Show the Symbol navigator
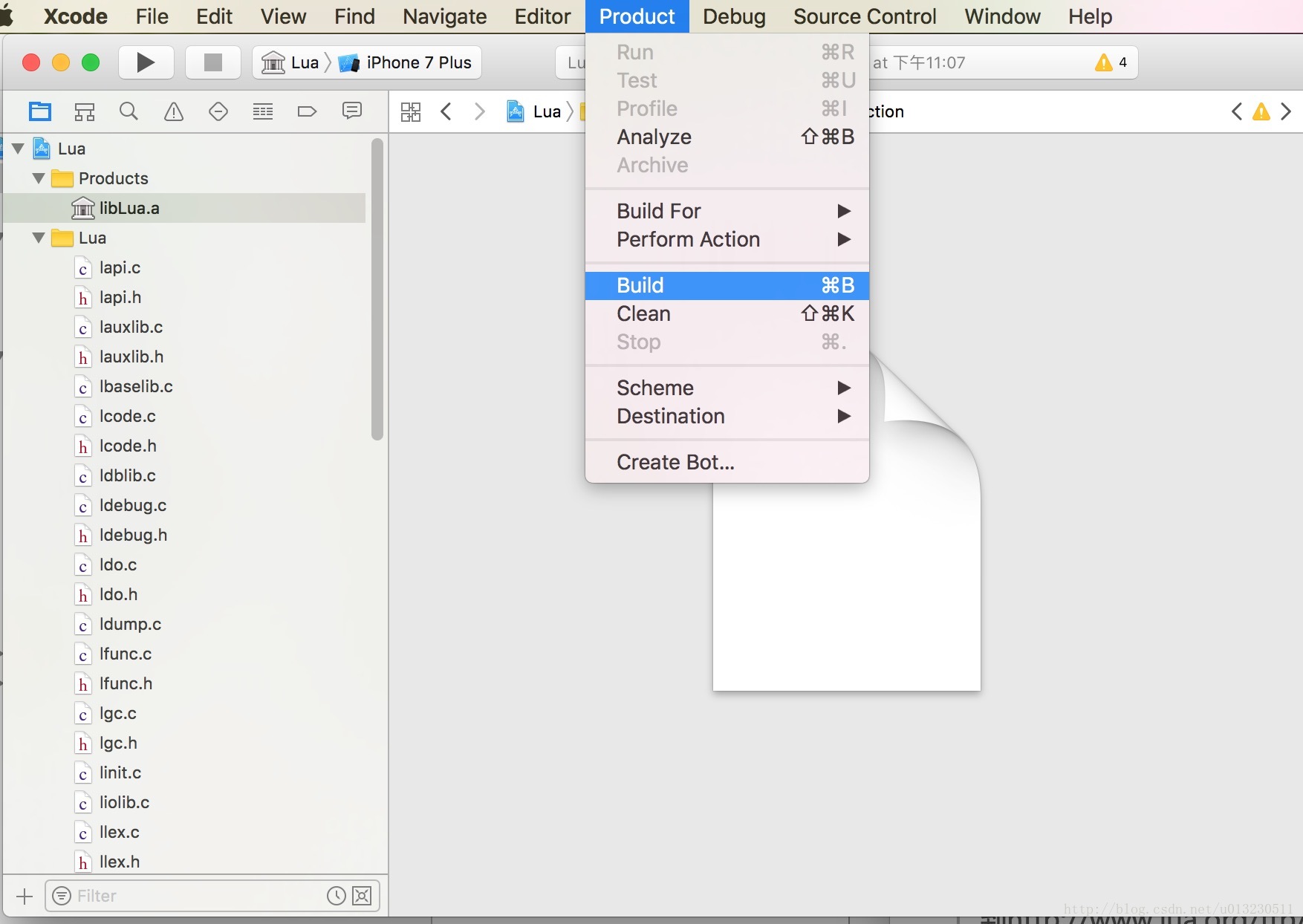 click(x=85, y=111)
